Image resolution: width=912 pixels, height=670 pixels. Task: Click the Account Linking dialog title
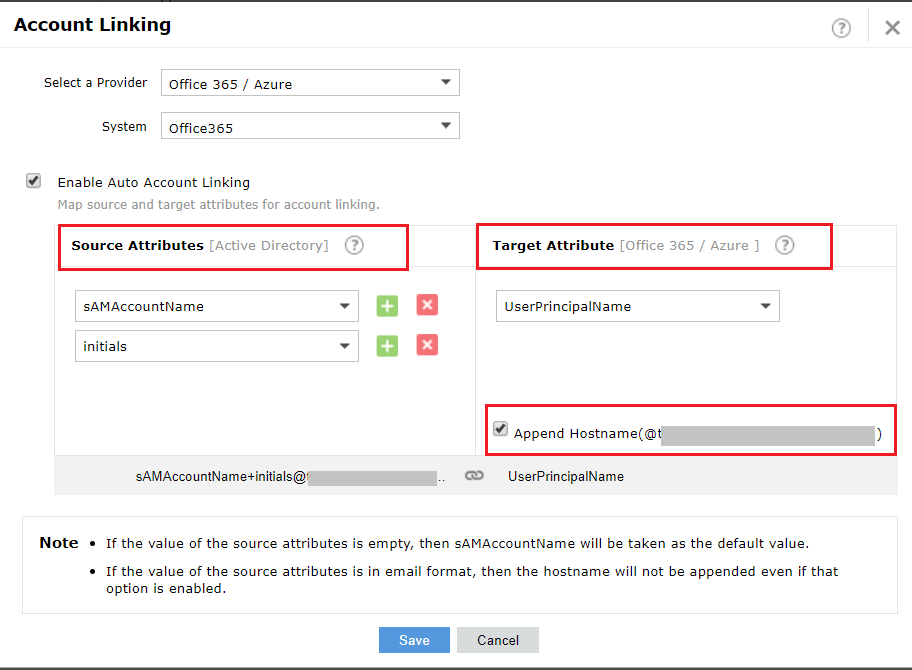(92, 24)
